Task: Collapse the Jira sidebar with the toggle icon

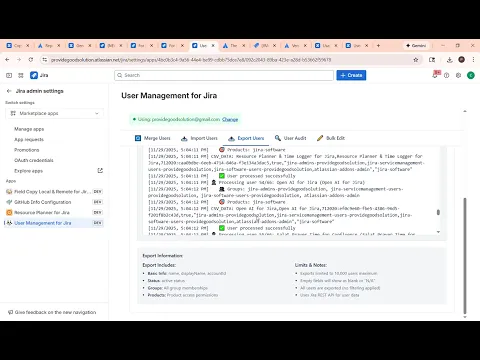Action: click(x=9, y=75)
